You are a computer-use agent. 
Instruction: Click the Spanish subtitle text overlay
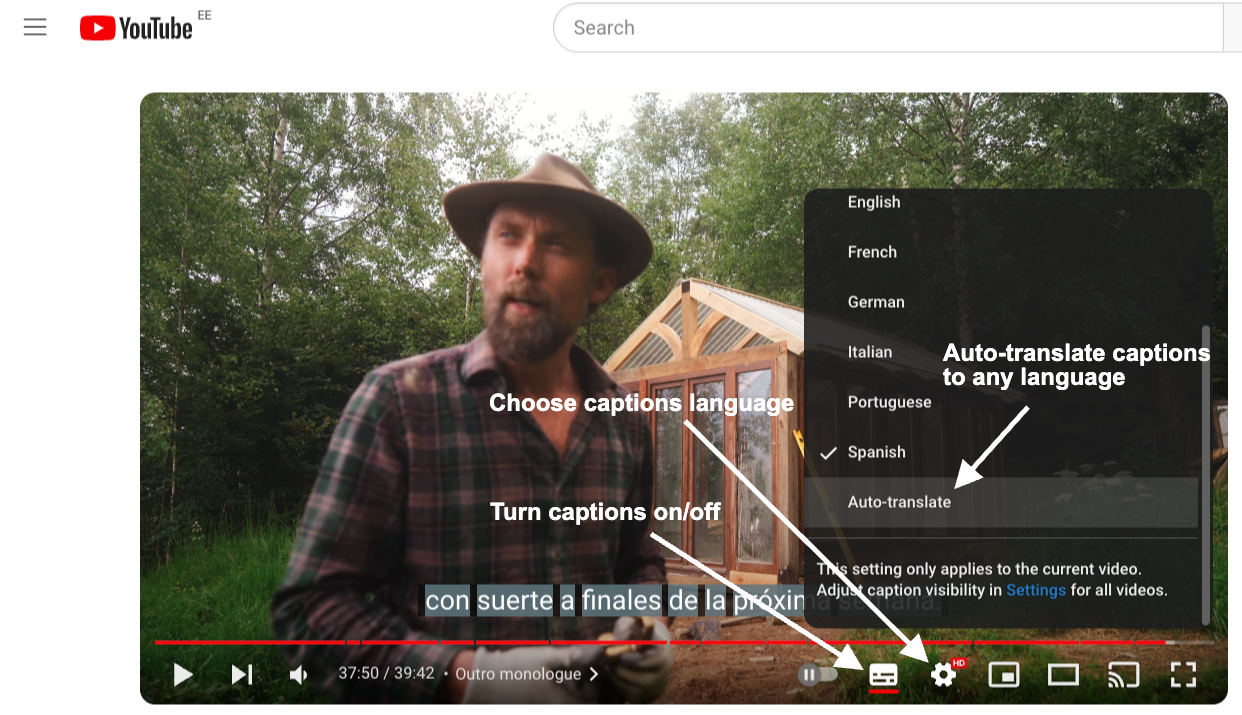click(683, 600)
